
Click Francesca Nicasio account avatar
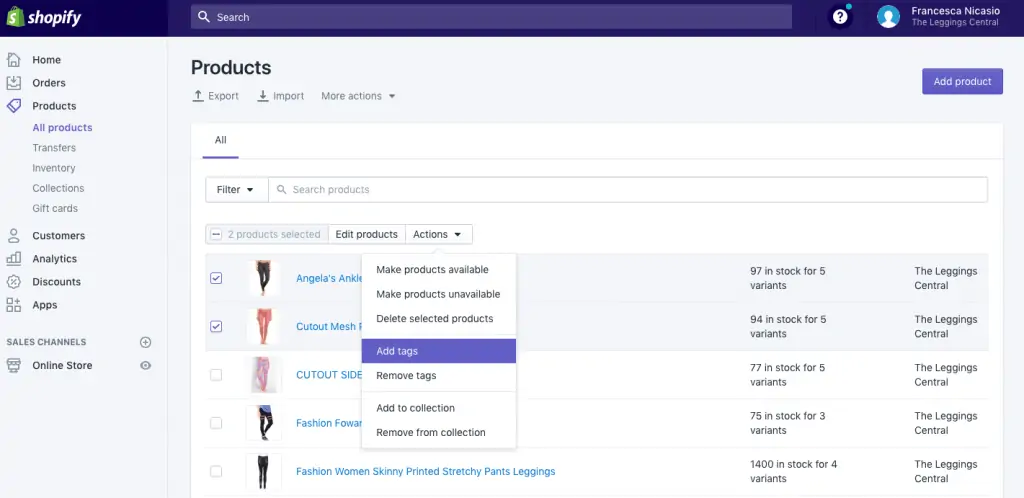click(x=888, y=17)
